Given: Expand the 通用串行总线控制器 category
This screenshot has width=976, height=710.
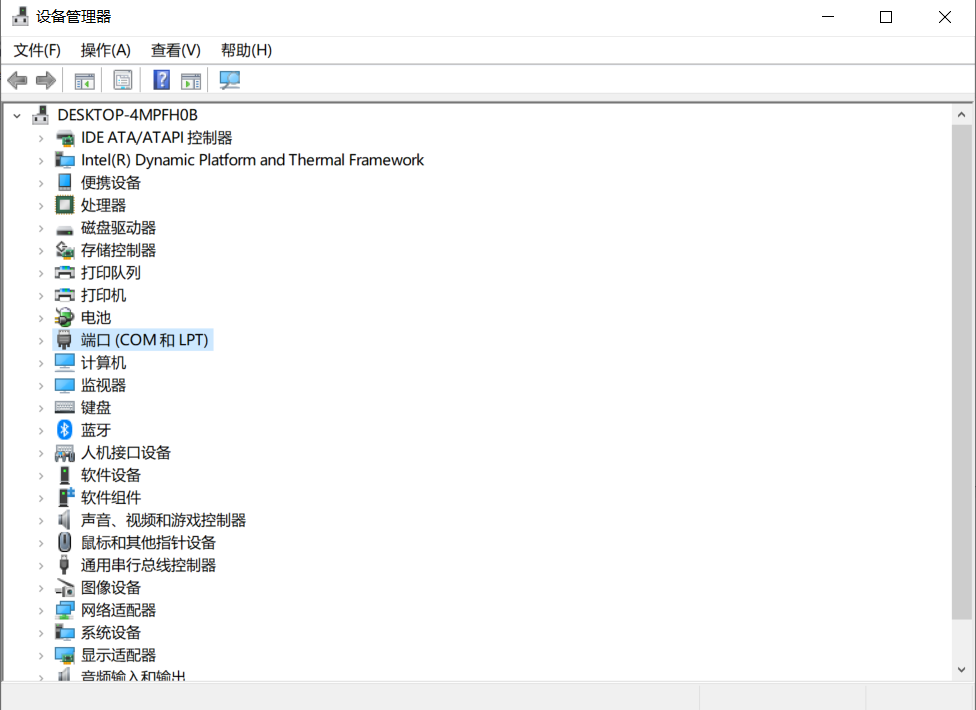Looking at the screenshot, I should (41, 566).
